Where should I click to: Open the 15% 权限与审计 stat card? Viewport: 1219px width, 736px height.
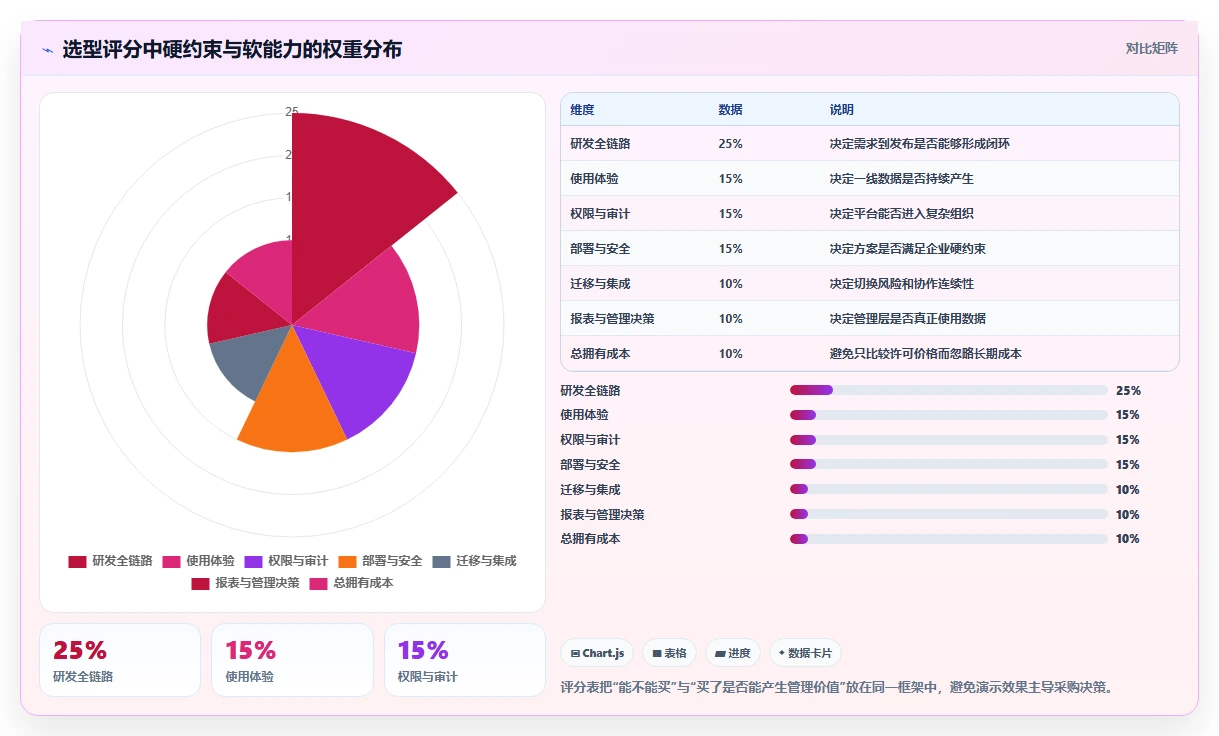(465, 660)
